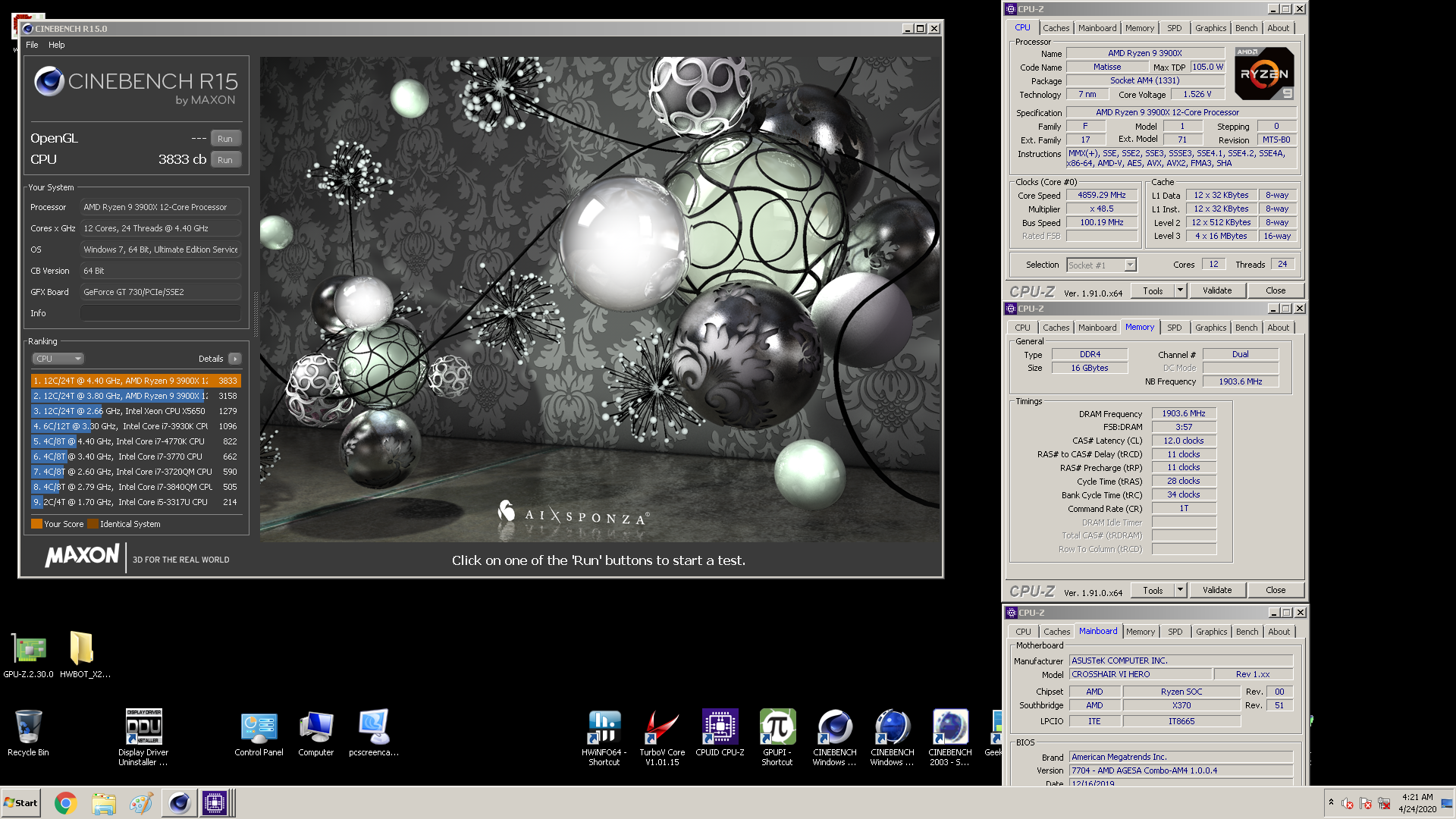Click the Info input field
The height and width of the screenshot is (819, 1456).
(x=161, y=313)
